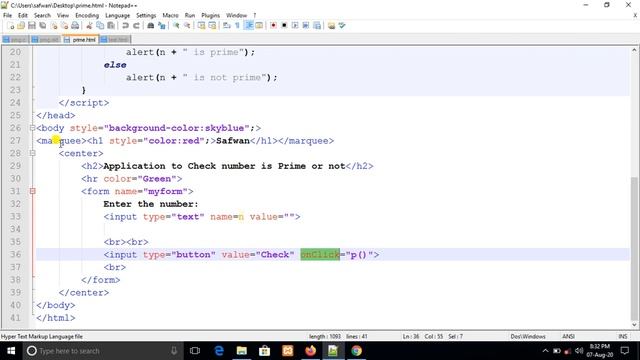Image resolution: width=640 pixels, height=360 pixels.
Task: Click 'Hyper Text Markup Language file' status text
Action: click(x=42, y=336)
